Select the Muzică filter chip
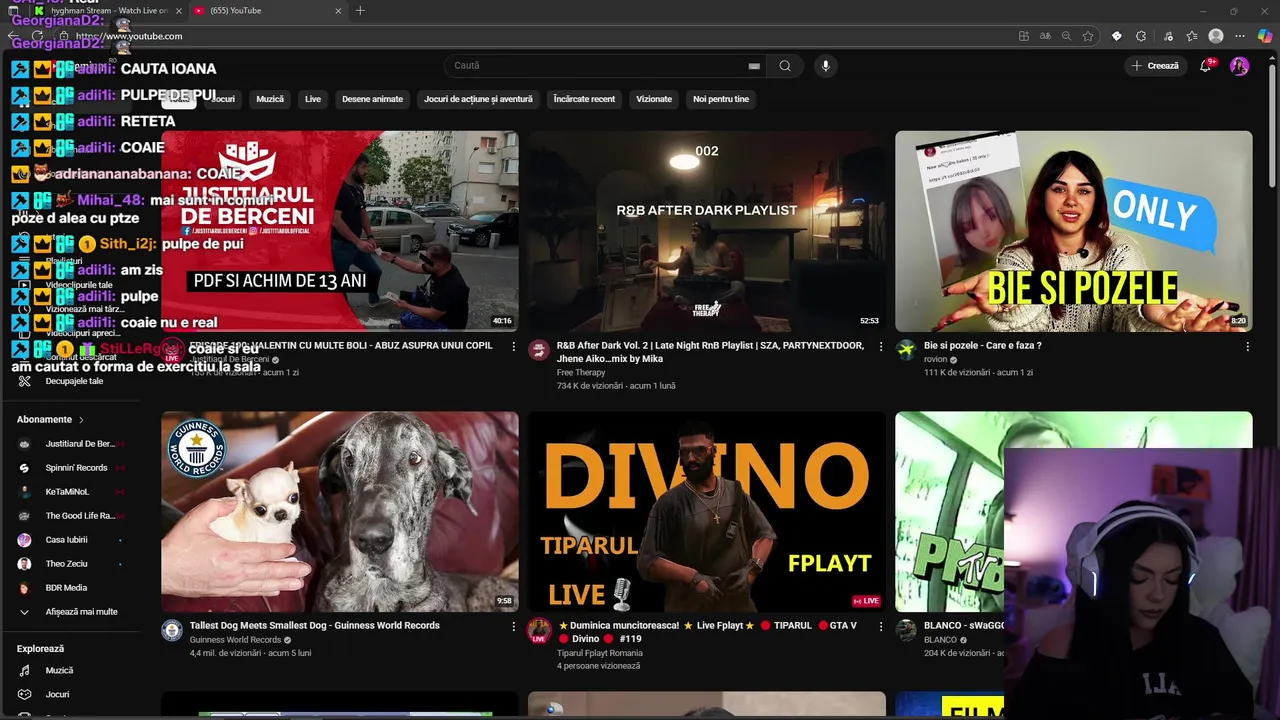1280x720 pixels. 270,99
